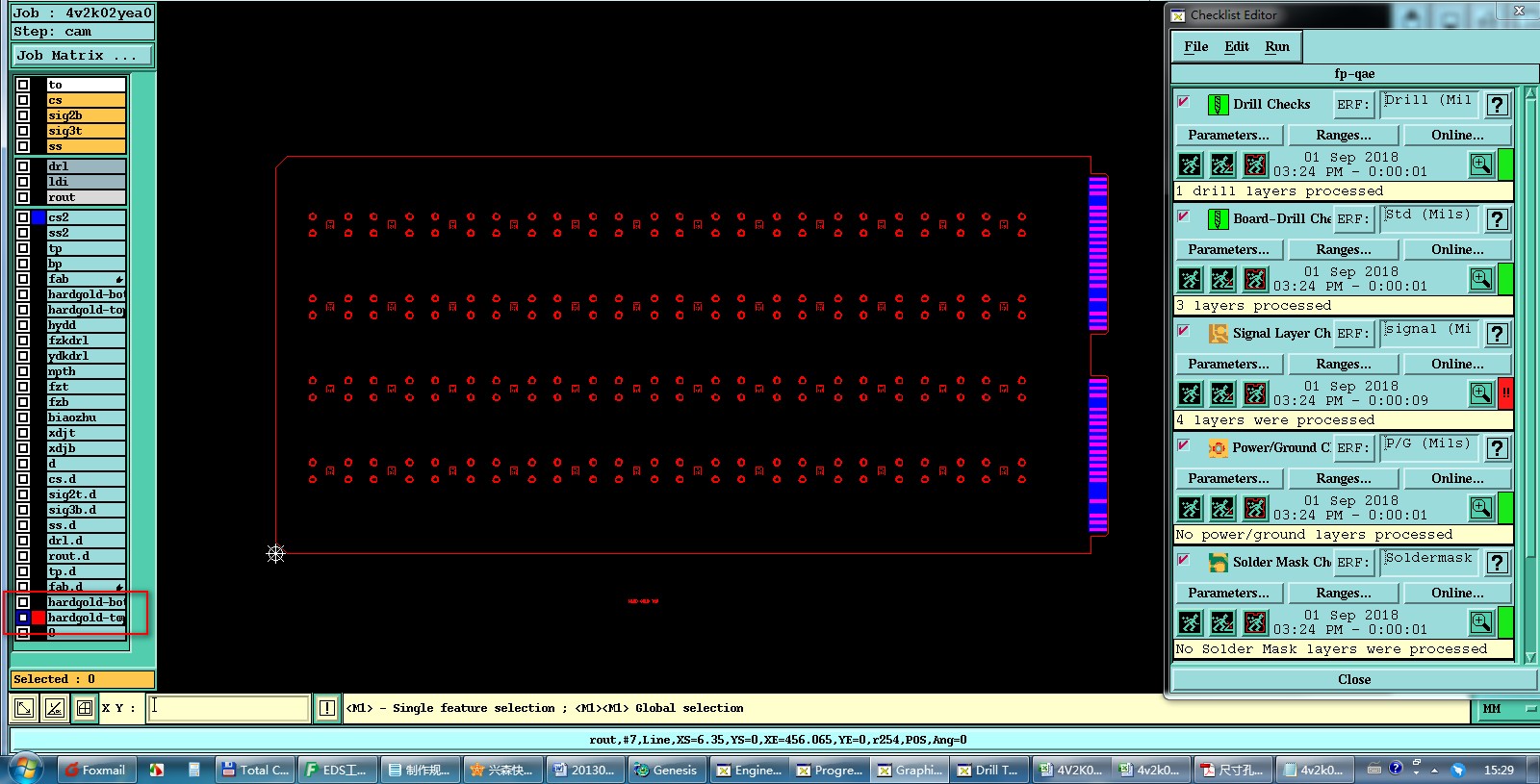1540x784 pixels.
Task: View Solder Mask Checks results magnifier
Action: pyautogui.click(x=1481, y=622)
